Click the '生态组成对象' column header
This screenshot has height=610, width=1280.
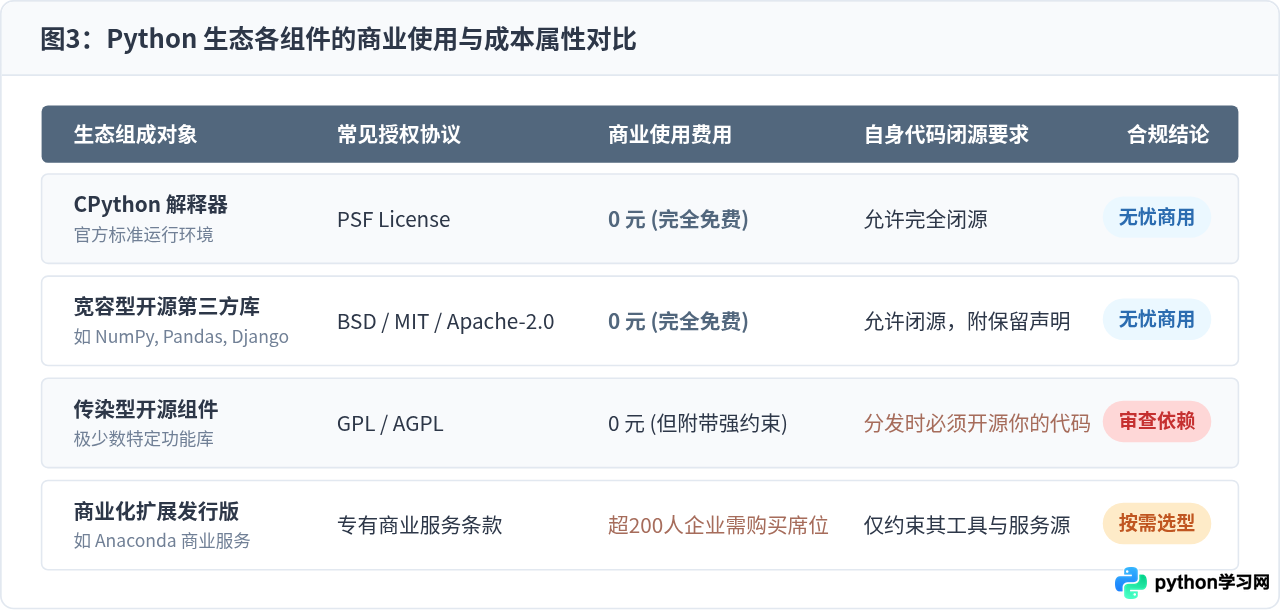[135, 134]
